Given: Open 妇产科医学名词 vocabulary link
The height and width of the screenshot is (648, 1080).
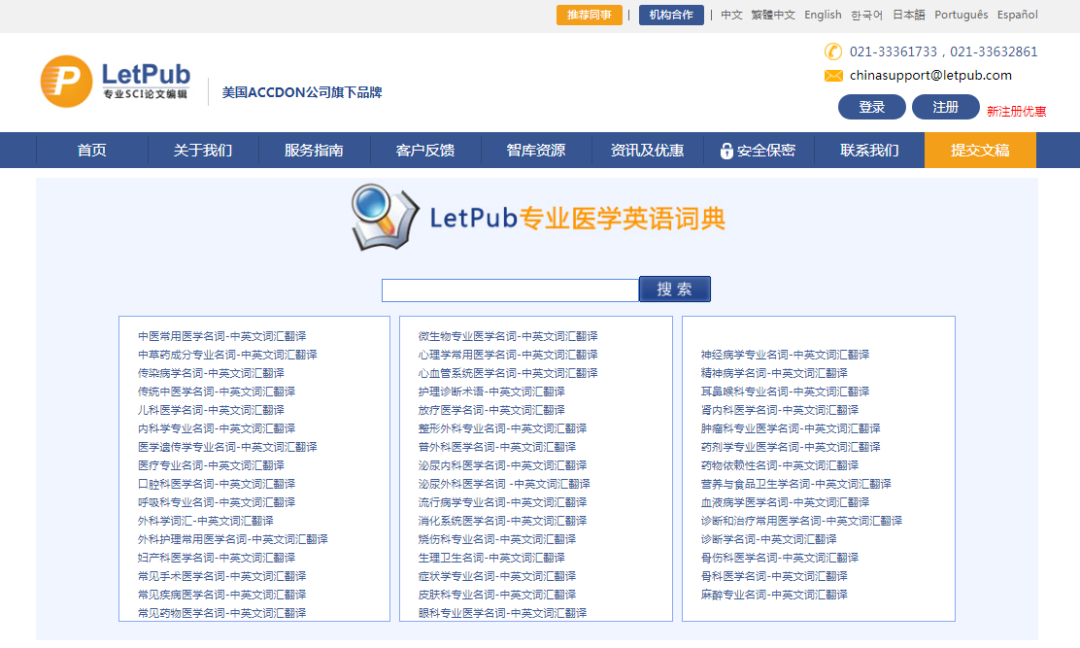Looking at the screenshot, I should [x=216, y=558].
